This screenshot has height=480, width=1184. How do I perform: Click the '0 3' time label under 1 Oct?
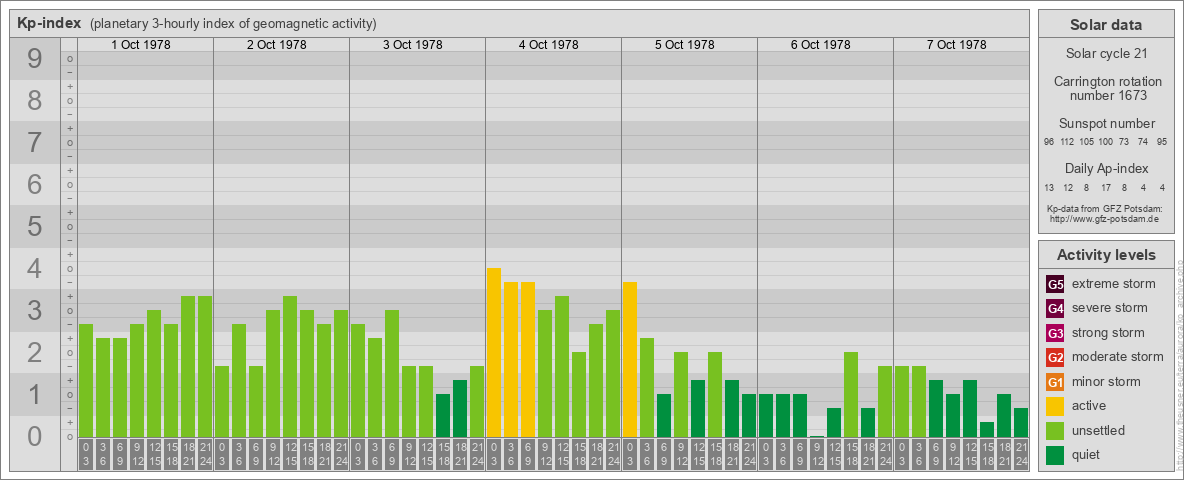click(86, 455)
